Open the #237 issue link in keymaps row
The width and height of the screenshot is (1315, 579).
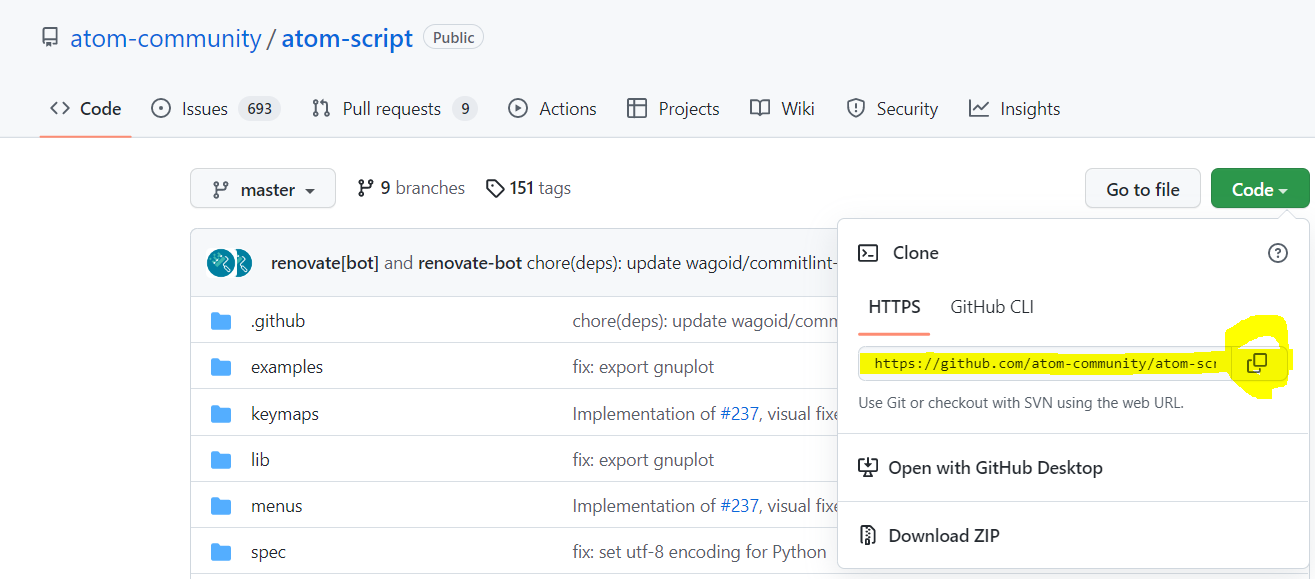[x=738, y=414]
